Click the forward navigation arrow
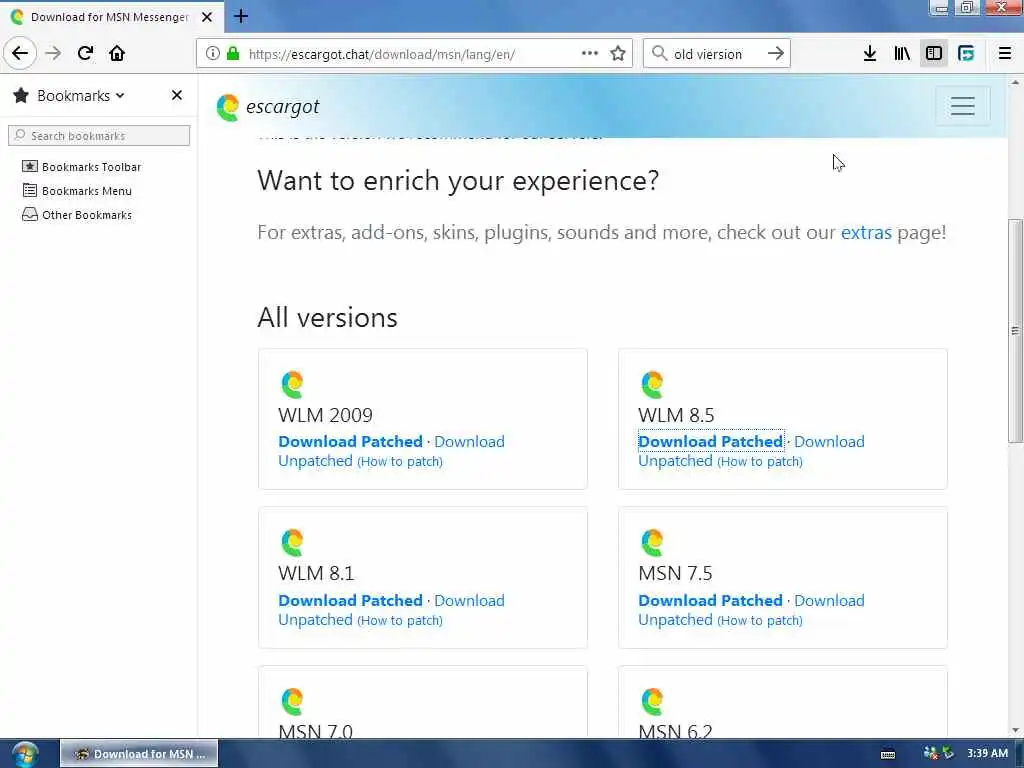 pyautogui.click(x=53, y=54)
